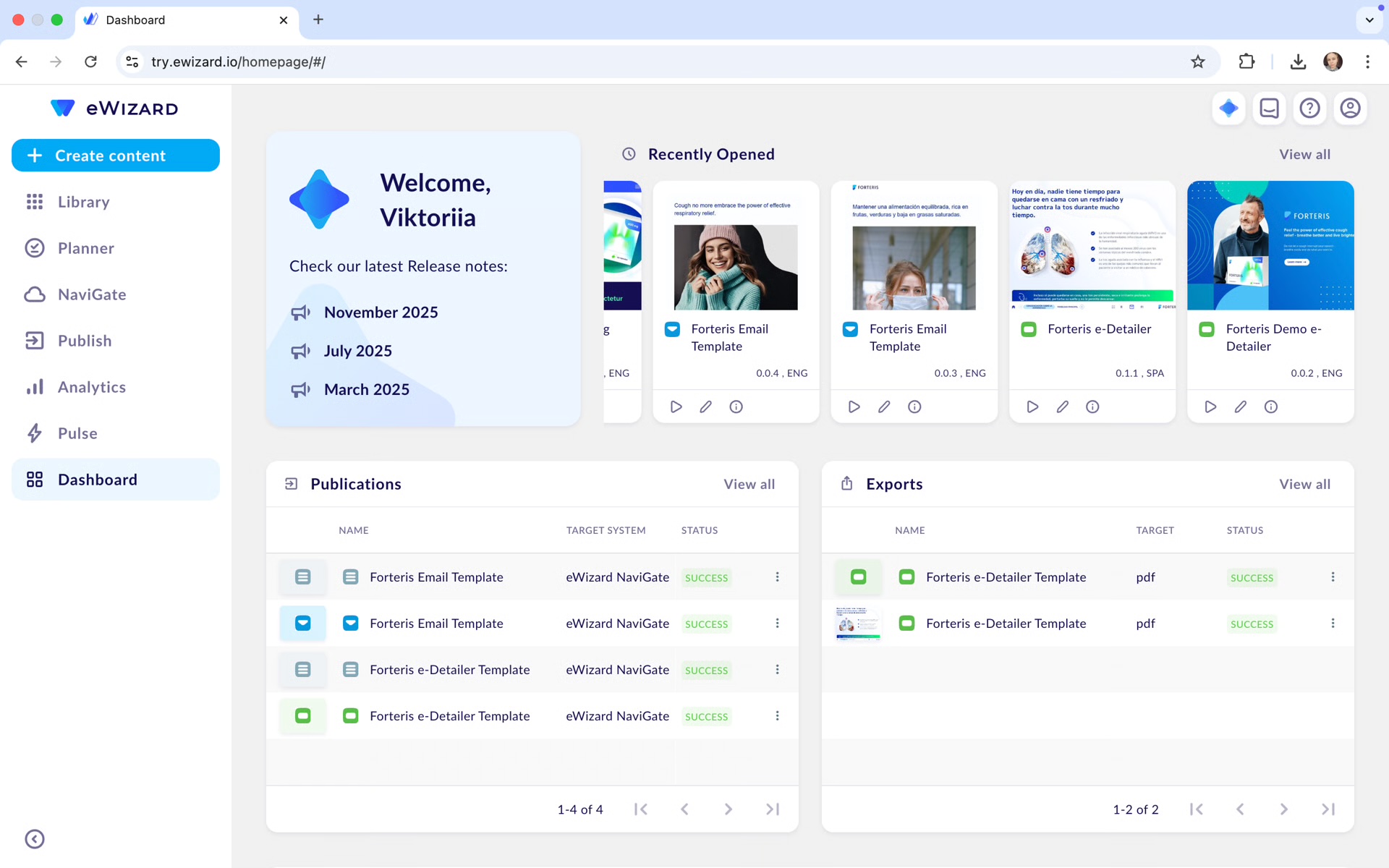Go to next page in Publications

[x=728, y=809]
